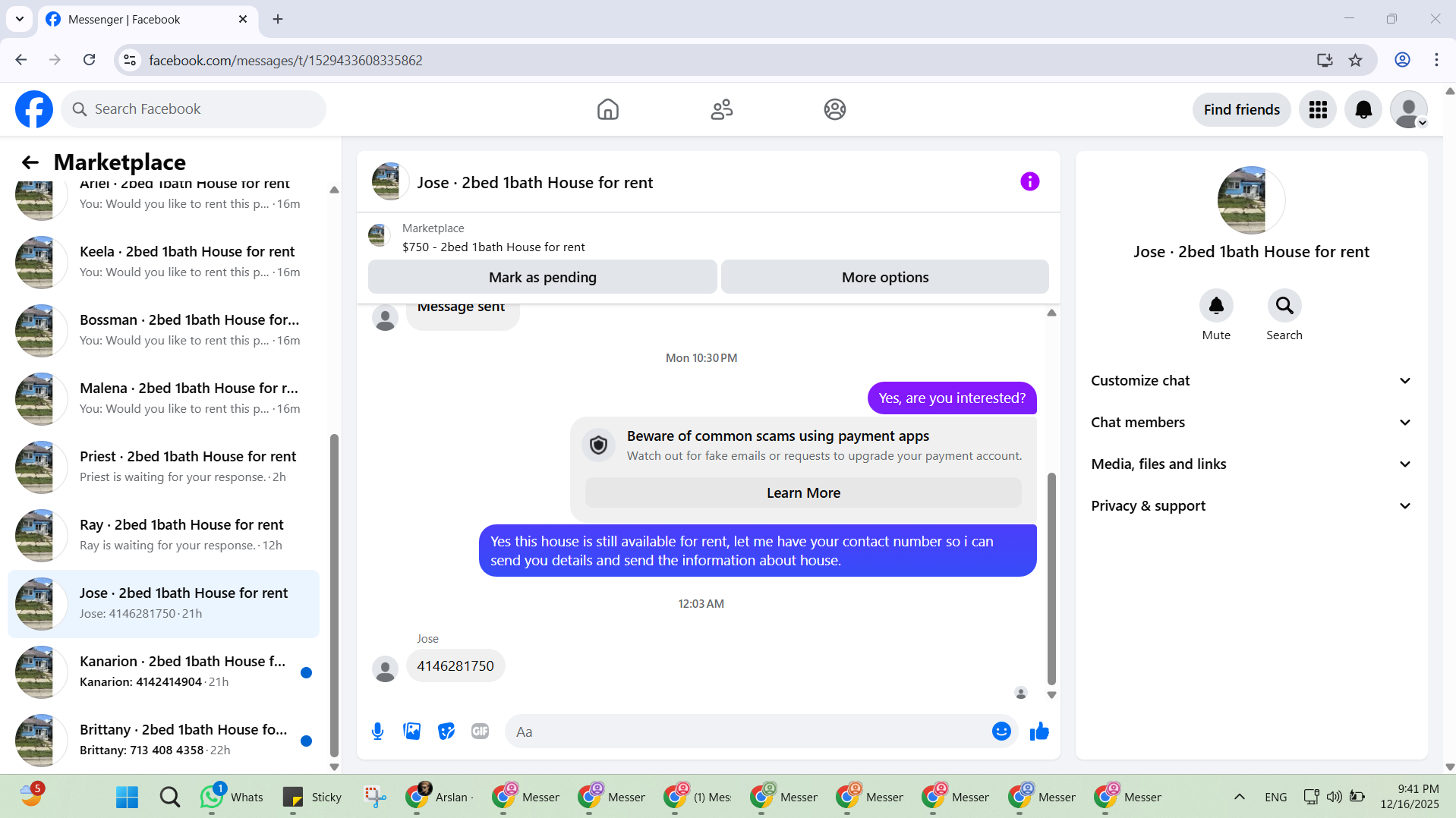Click the conversation list scrollbar
Screen dimensions: 1456x818
[334, 595]
